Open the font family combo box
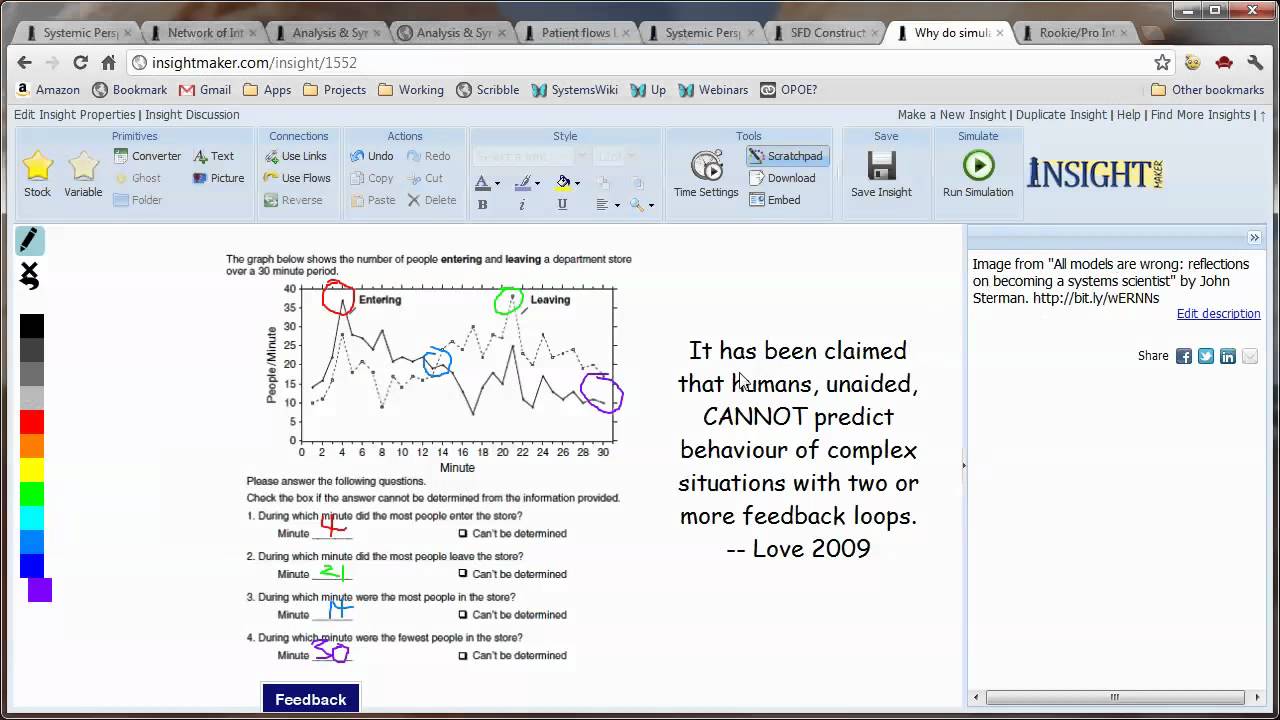This screenshot has width=1280, height=720. point(530,157)
